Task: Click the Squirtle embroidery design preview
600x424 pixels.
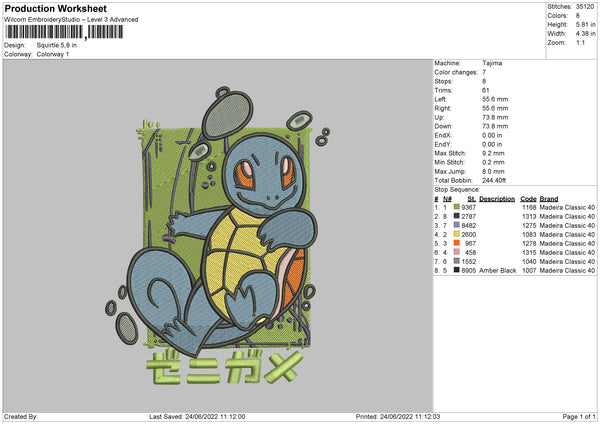Action: pos(213,231)
